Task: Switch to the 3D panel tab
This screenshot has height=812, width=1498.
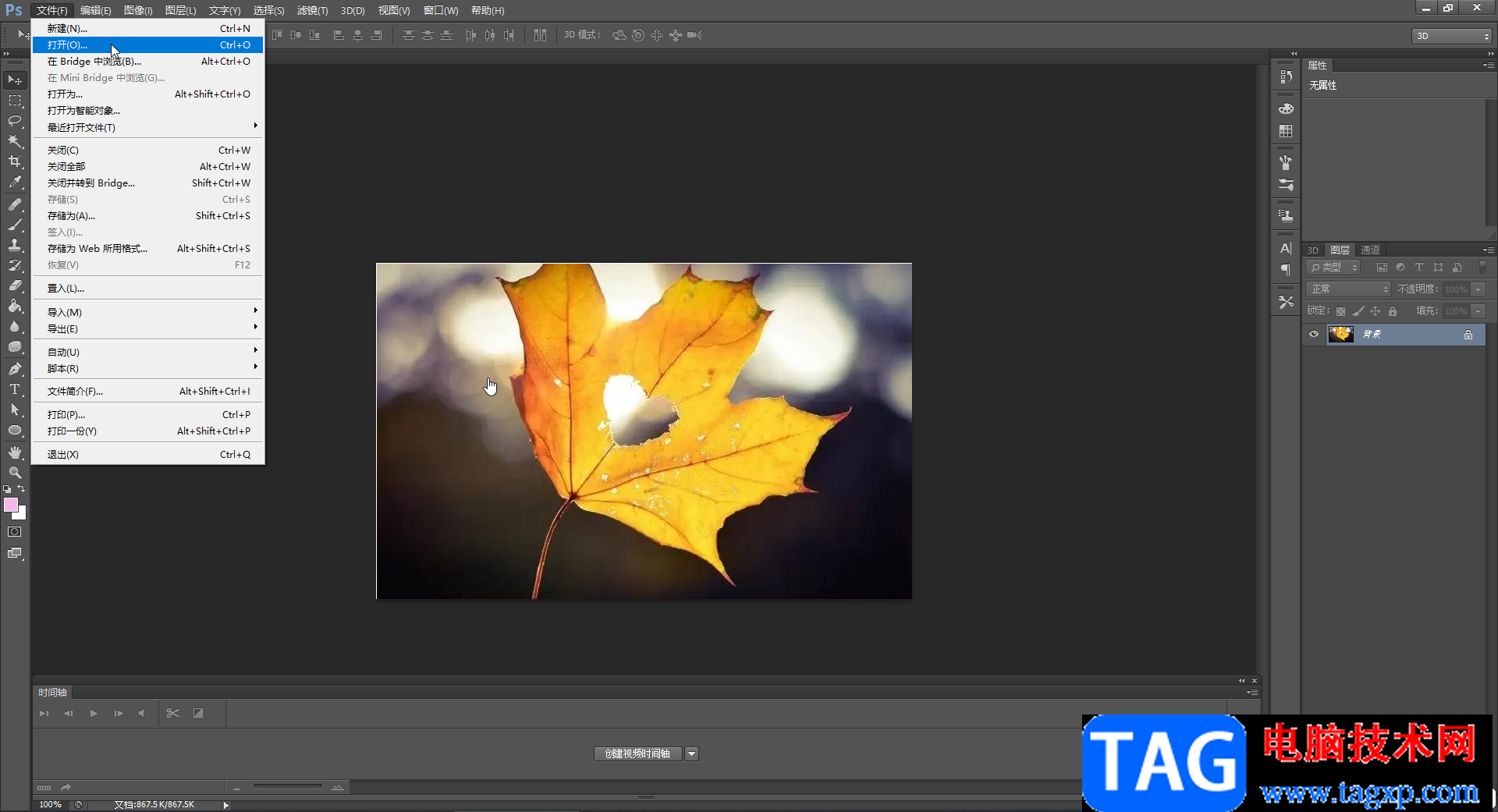Action: 1313,250
